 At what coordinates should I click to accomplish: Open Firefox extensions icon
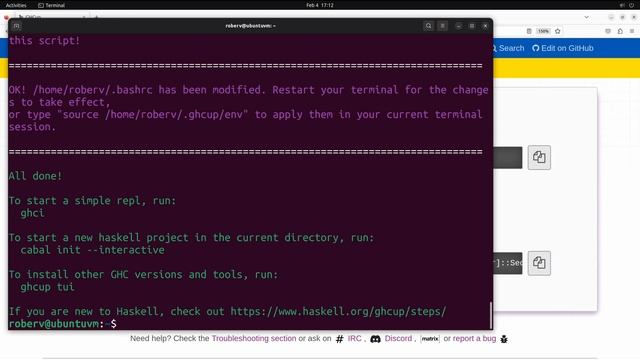pyautogui.click(x=620, y=31)
